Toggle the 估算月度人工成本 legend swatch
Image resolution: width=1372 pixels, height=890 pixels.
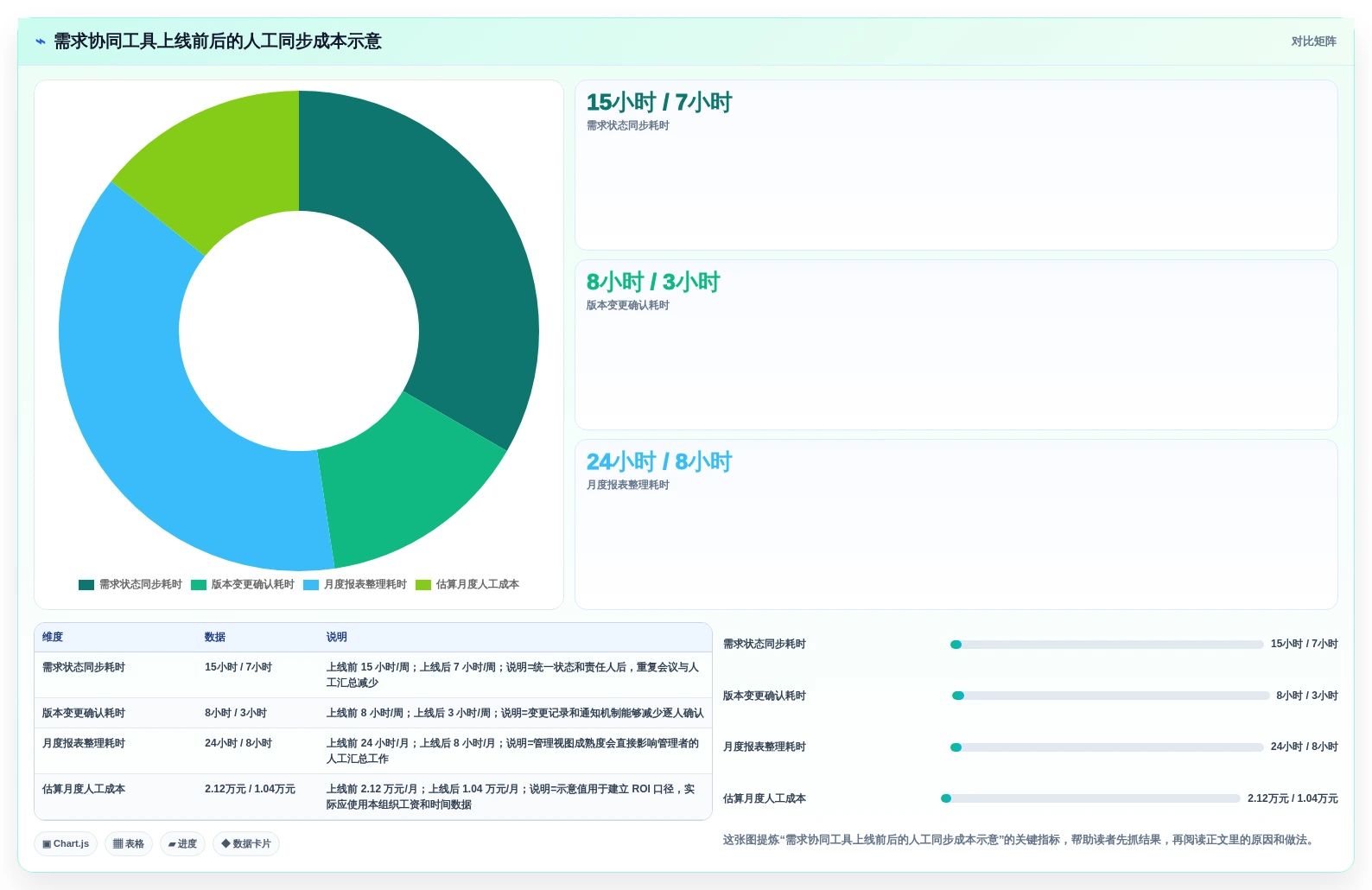pyautogui.click(x=423, y=585)
